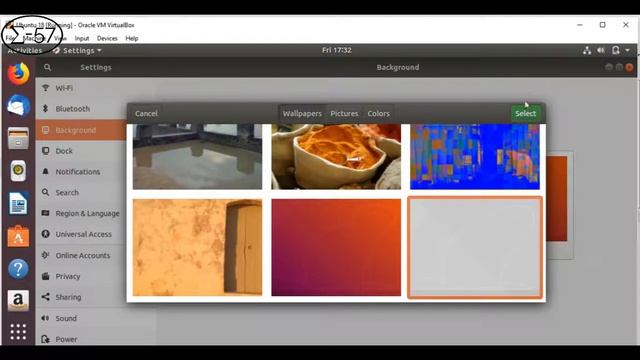Open the Notifications settings panel
Image resolution: width=640 pixels, height=360 pixels.
[81, 172]
